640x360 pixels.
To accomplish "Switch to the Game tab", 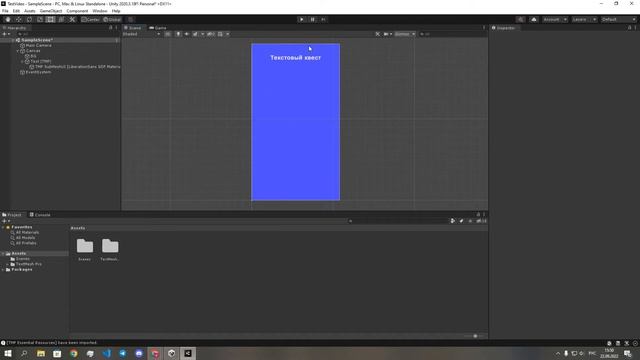I will tap(158, 28).
